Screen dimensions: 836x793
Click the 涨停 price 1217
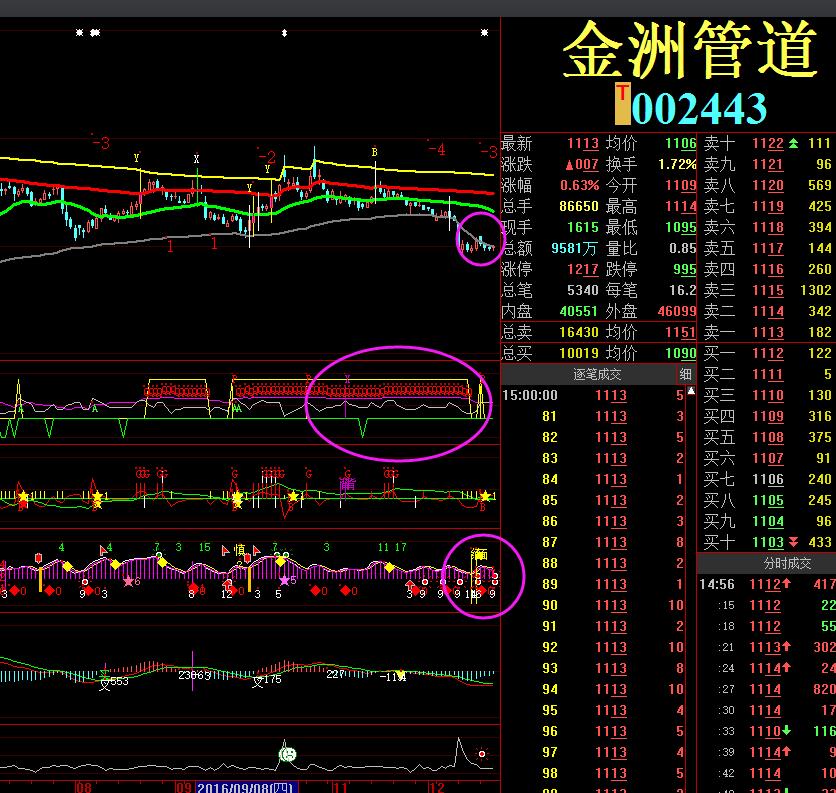583,269
